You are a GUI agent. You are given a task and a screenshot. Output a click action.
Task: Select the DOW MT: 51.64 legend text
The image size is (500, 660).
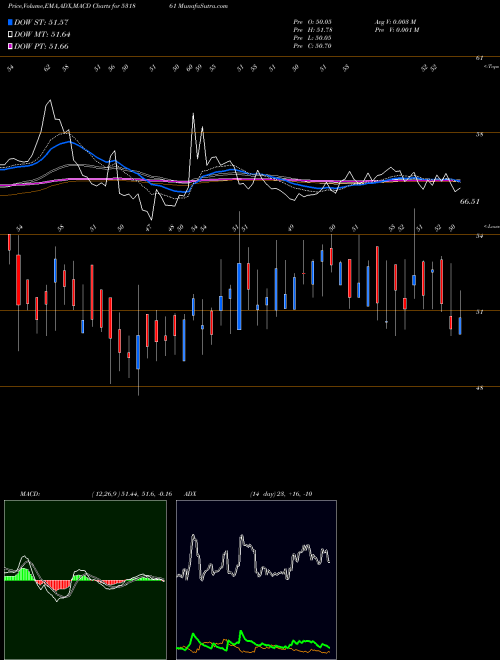pos(42,35)
